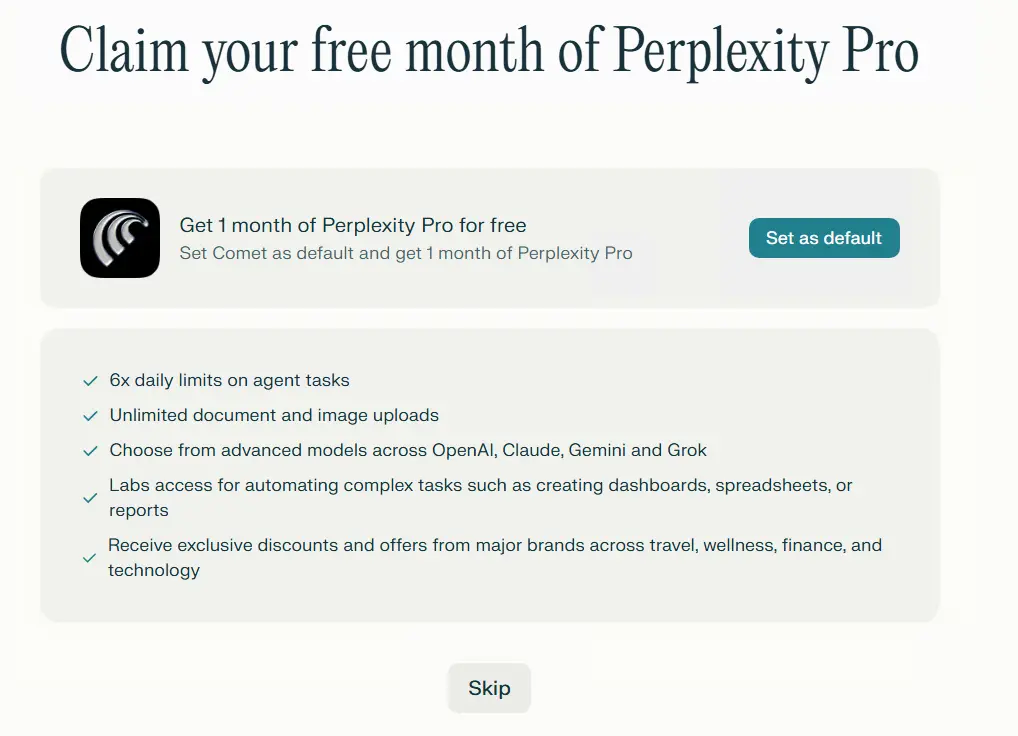Click the 'Choose from advanced models' feature line
Viewport: 1018px width, 736px height.
pos(408,450)
